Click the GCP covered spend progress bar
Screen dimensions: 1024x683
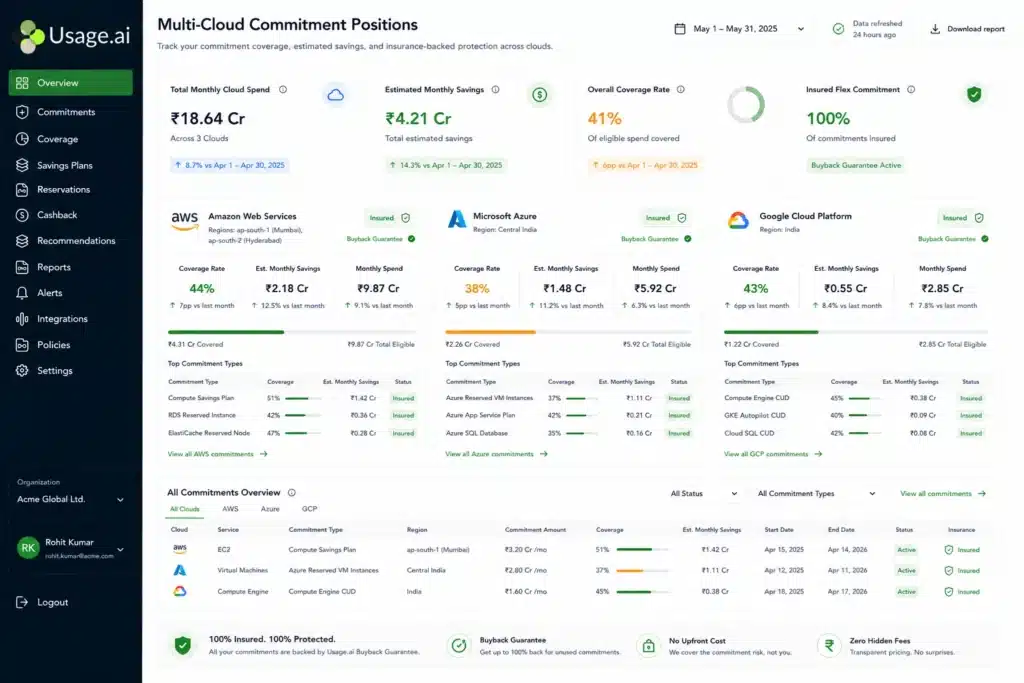pos(856,332)
